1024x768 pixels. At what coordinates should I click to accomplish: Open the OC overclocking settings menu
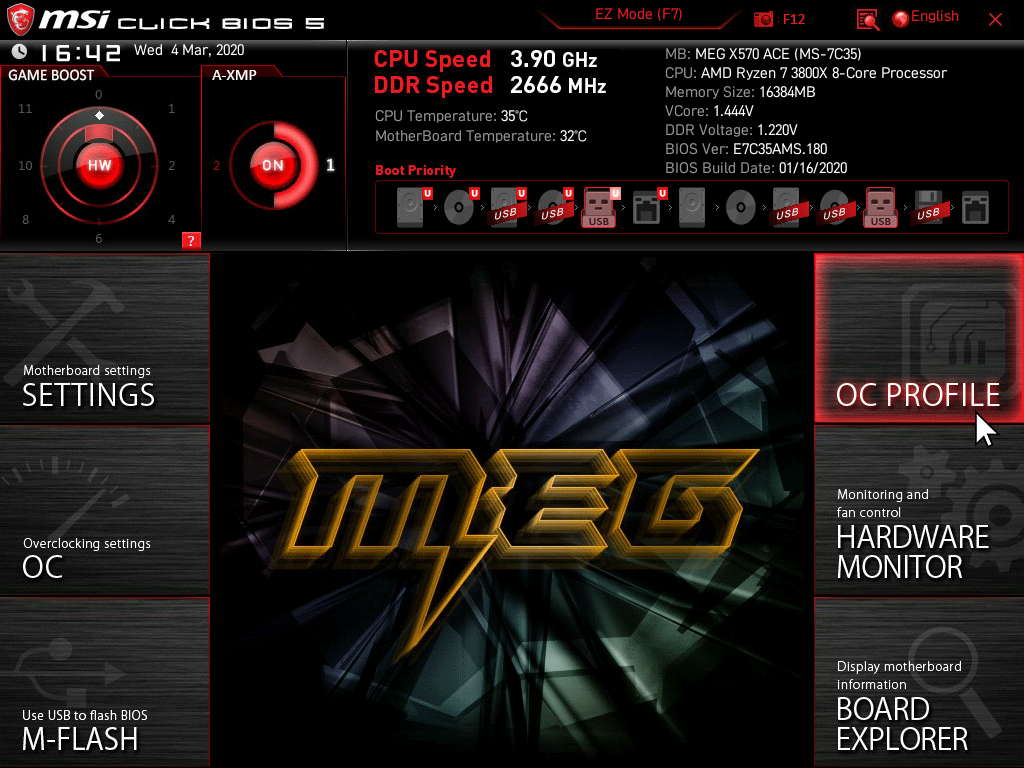[x=104, y=511]
